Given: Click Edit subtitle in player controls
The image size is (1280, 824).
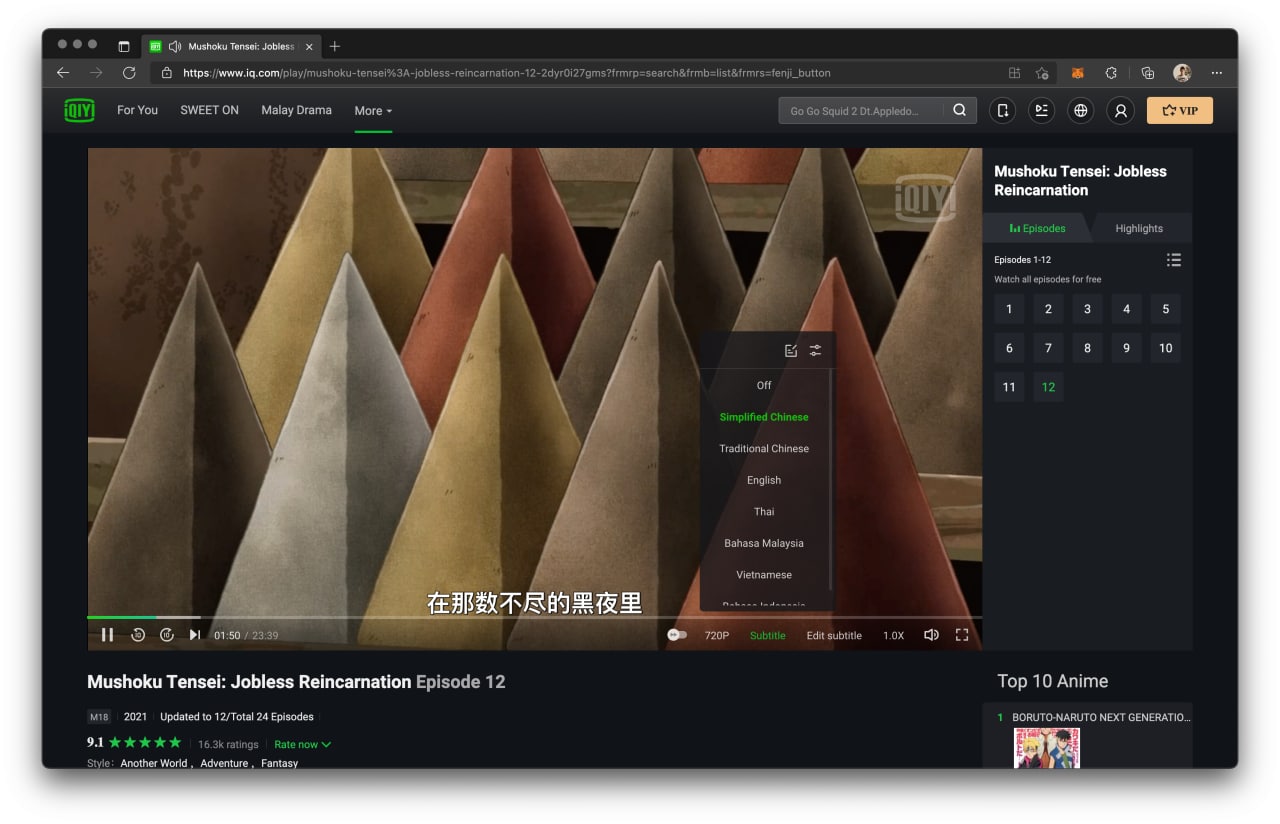Looking at the screenshot, I should [x=834, y=636].
